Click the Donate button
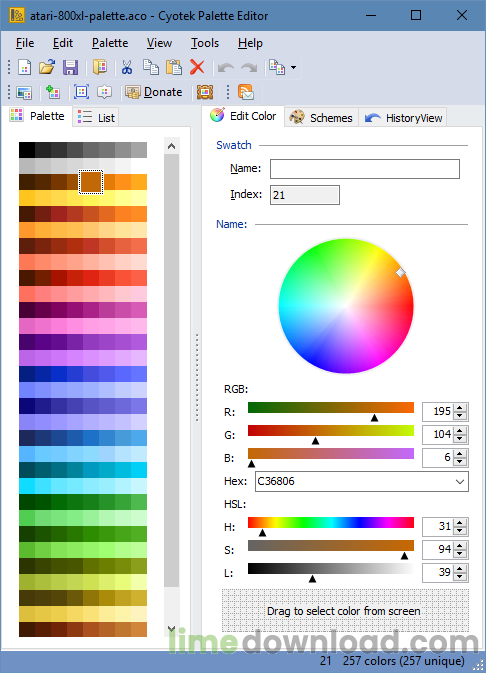 [x=154, y=92]
